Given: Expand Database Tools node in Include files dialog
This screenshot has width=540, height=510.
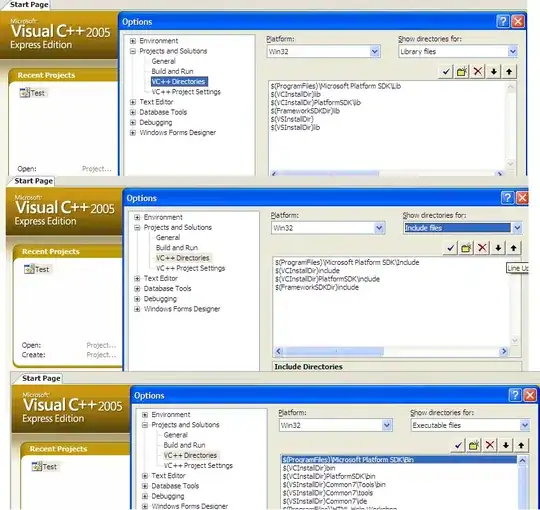Looking at the screenshot, I should 137,289.
